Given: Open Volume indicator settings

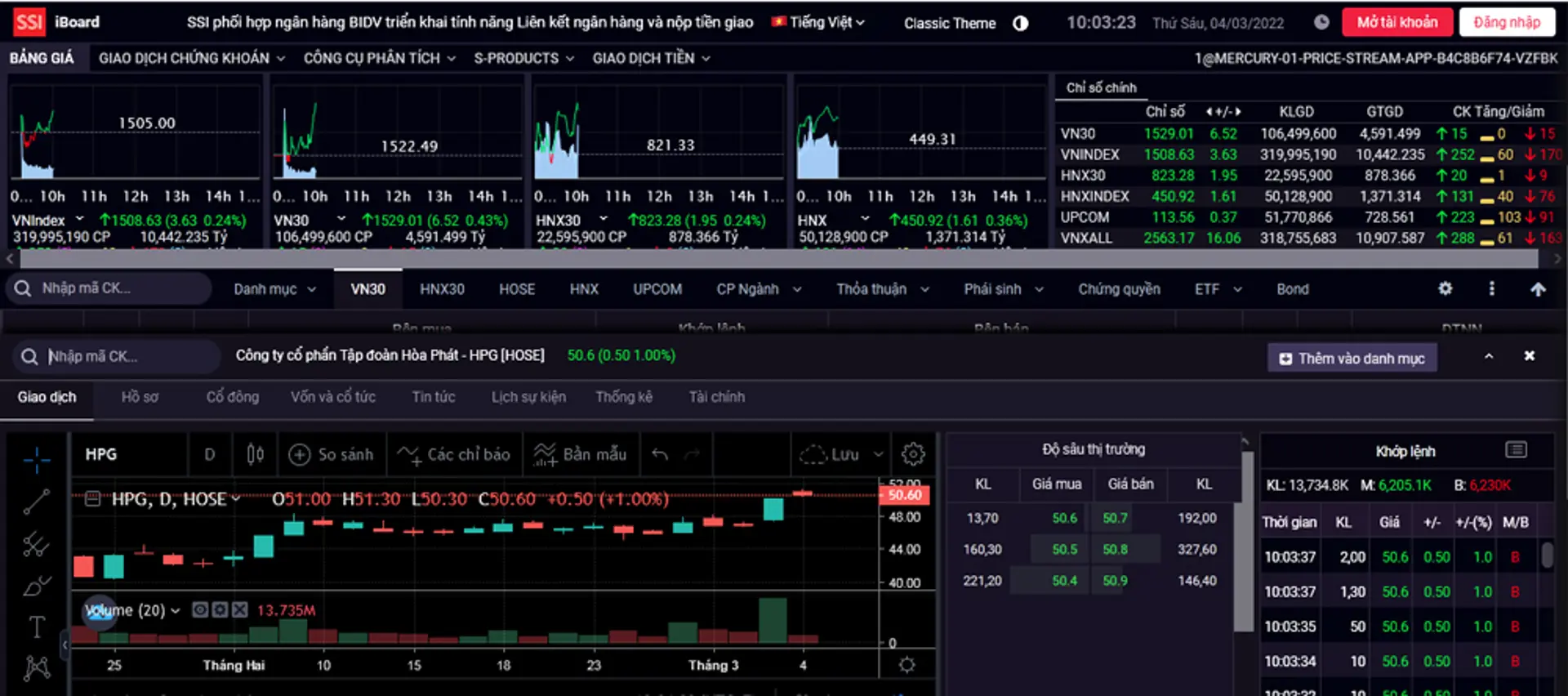Looking at the screenshot, I should (220, 609).
